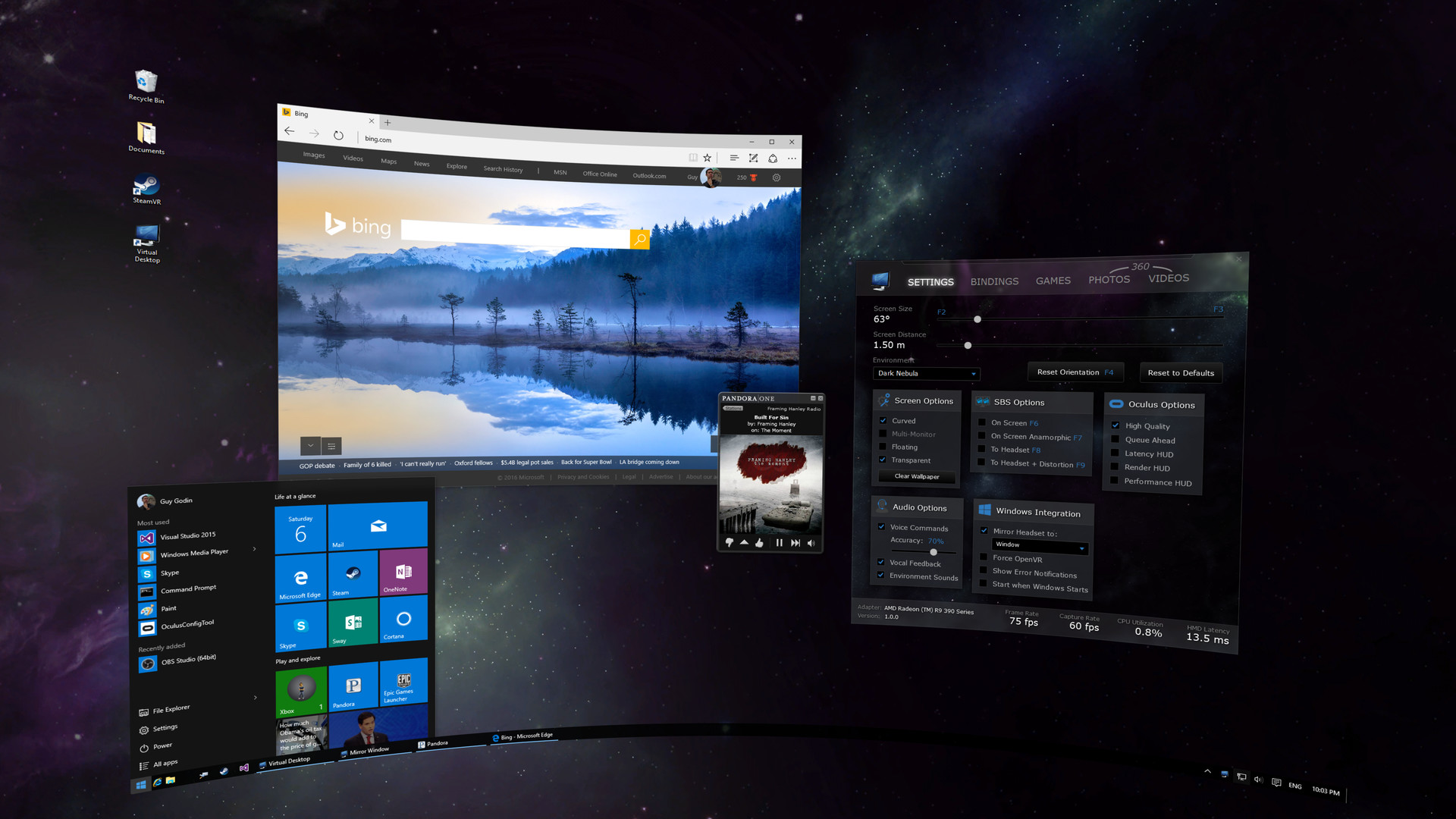This screenshot has width=1456, height=819.
Task: Select the Videos tab in Virtual Desktop
Action: [1167, 278]
